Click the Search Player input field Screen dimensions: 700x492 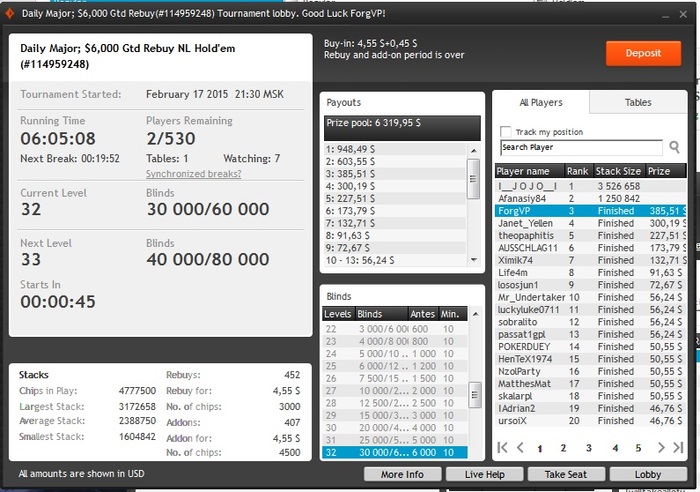click(581, 147)
